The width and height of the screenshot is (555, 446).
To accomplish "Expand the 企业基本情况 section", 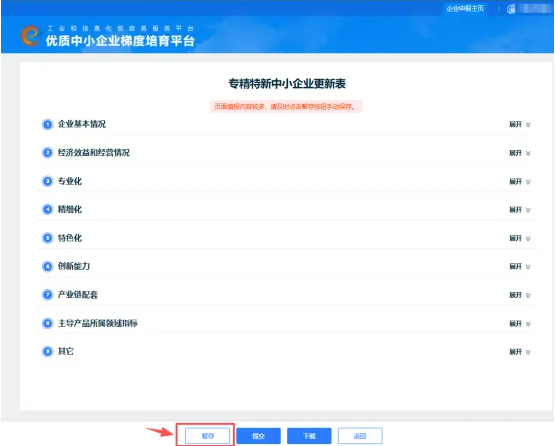I will 520,124.
